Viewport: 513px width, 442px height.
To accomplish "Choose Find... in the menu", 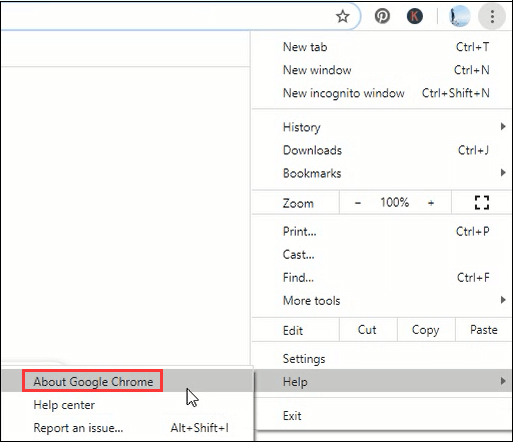I will 382,278.
